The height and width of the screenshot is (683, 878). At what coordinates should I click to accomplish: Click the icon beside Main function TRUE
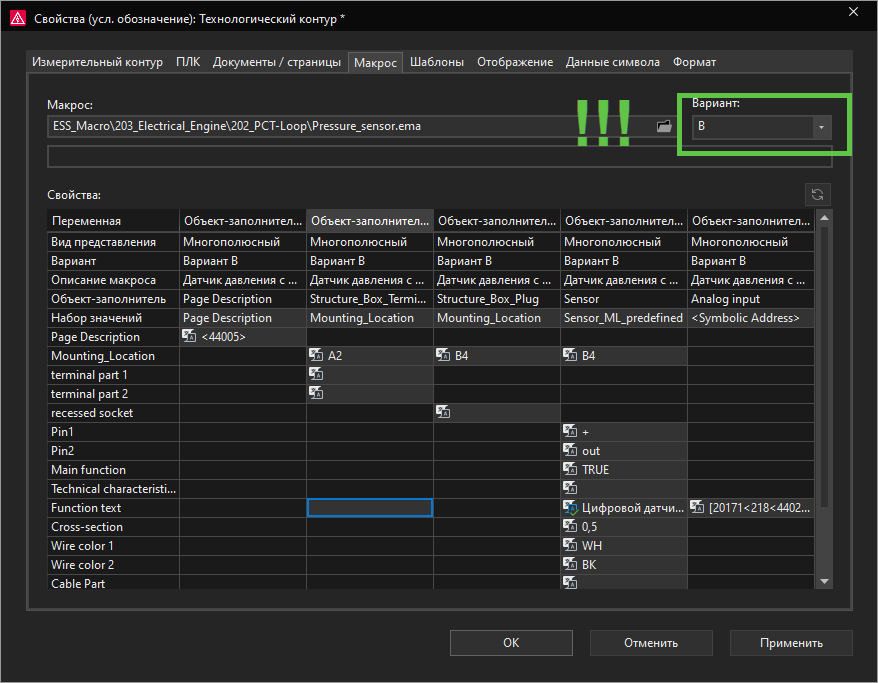pyautogui.click(x=570, y=470)
